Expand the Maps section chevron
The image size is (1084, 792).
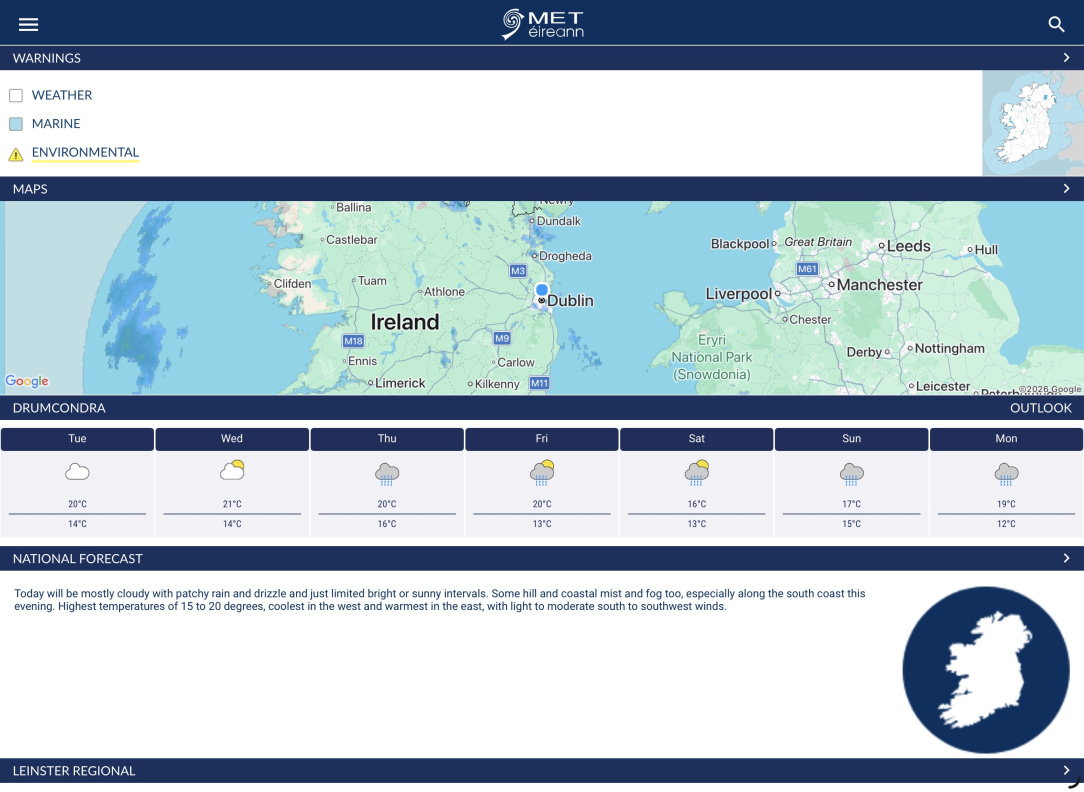click(1066, 189)
